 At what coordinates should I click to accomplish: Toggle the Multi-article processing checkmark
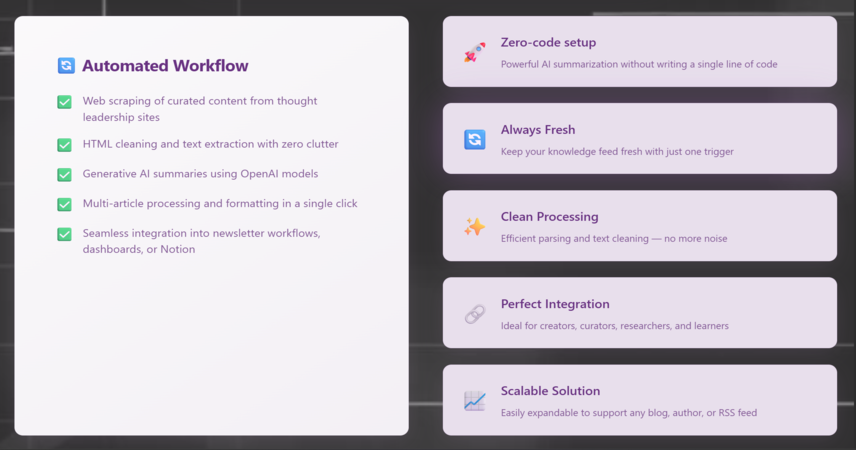[64, 204]
